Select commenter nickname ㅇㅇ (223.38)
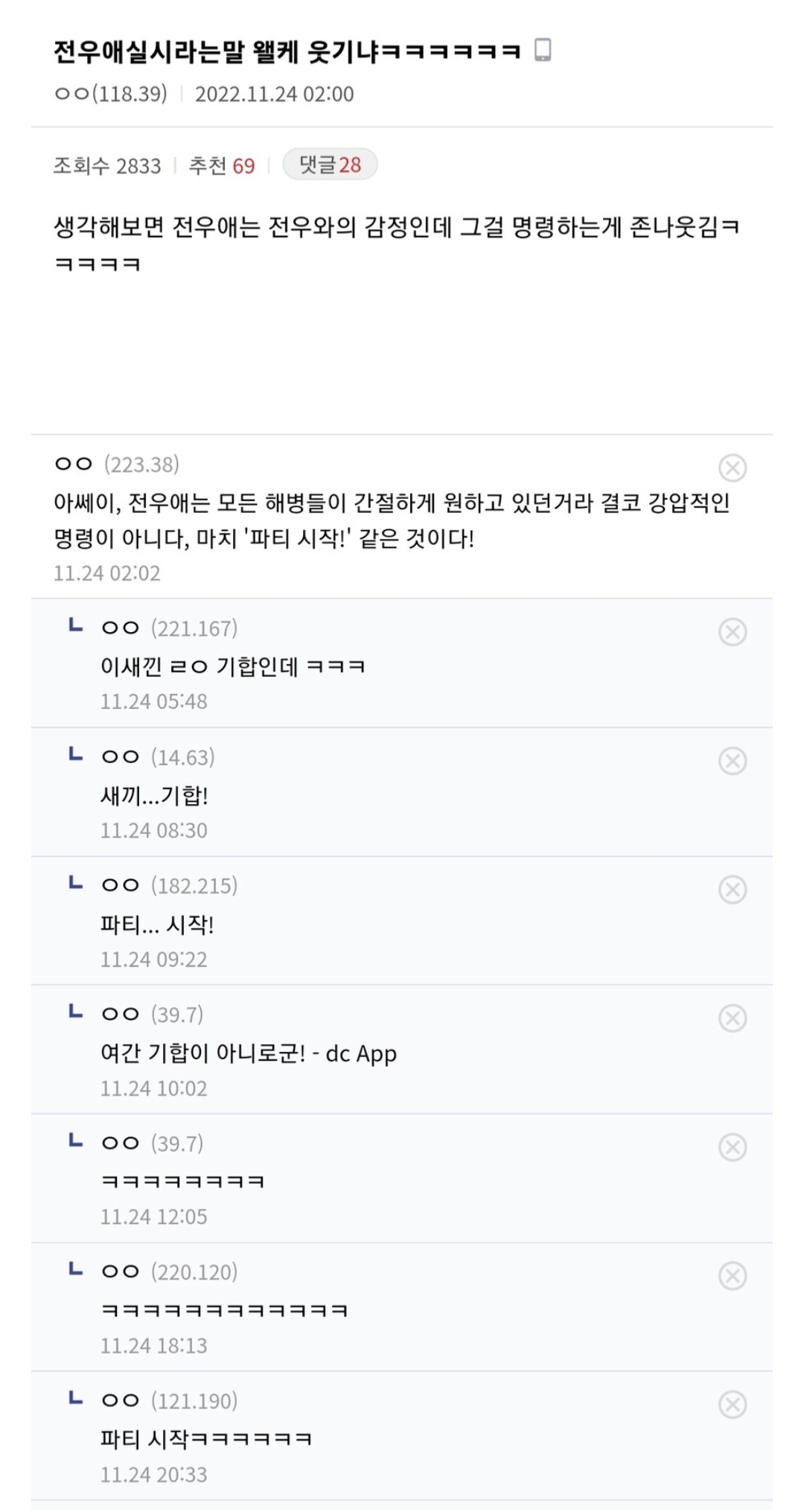 click(116, 465)
